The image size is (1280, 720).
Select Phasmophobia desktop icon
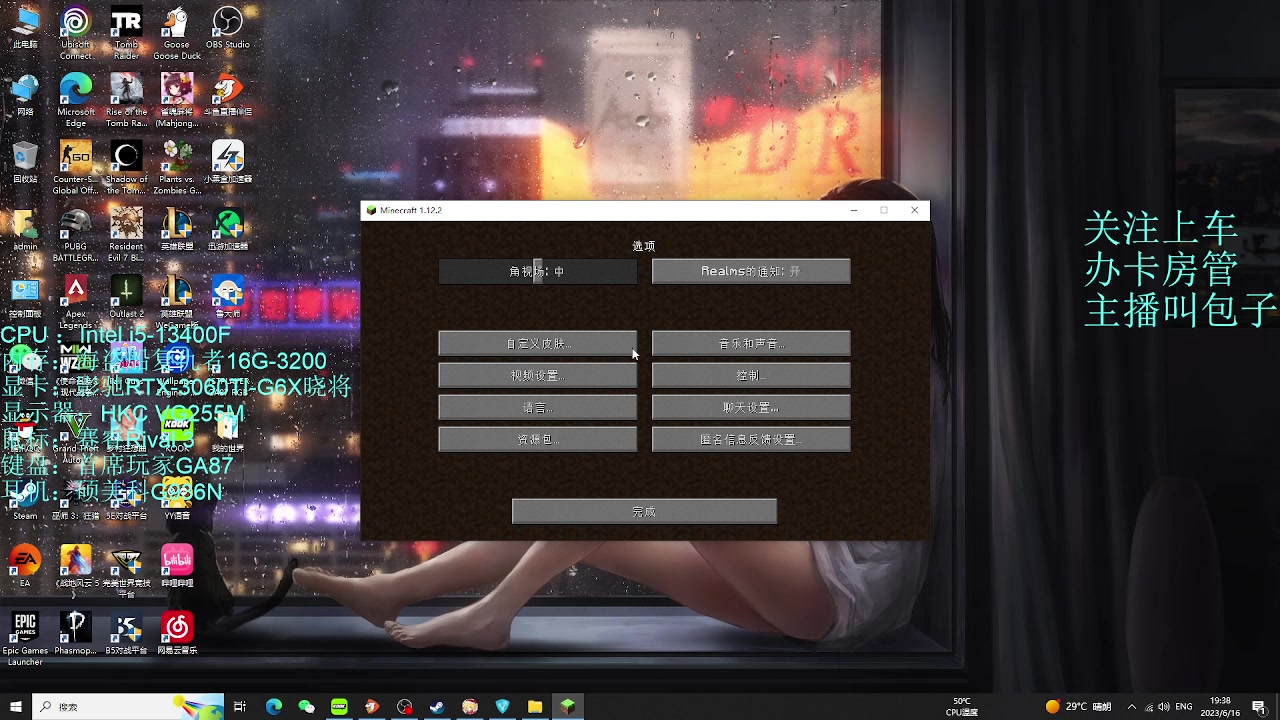point(76,633)
